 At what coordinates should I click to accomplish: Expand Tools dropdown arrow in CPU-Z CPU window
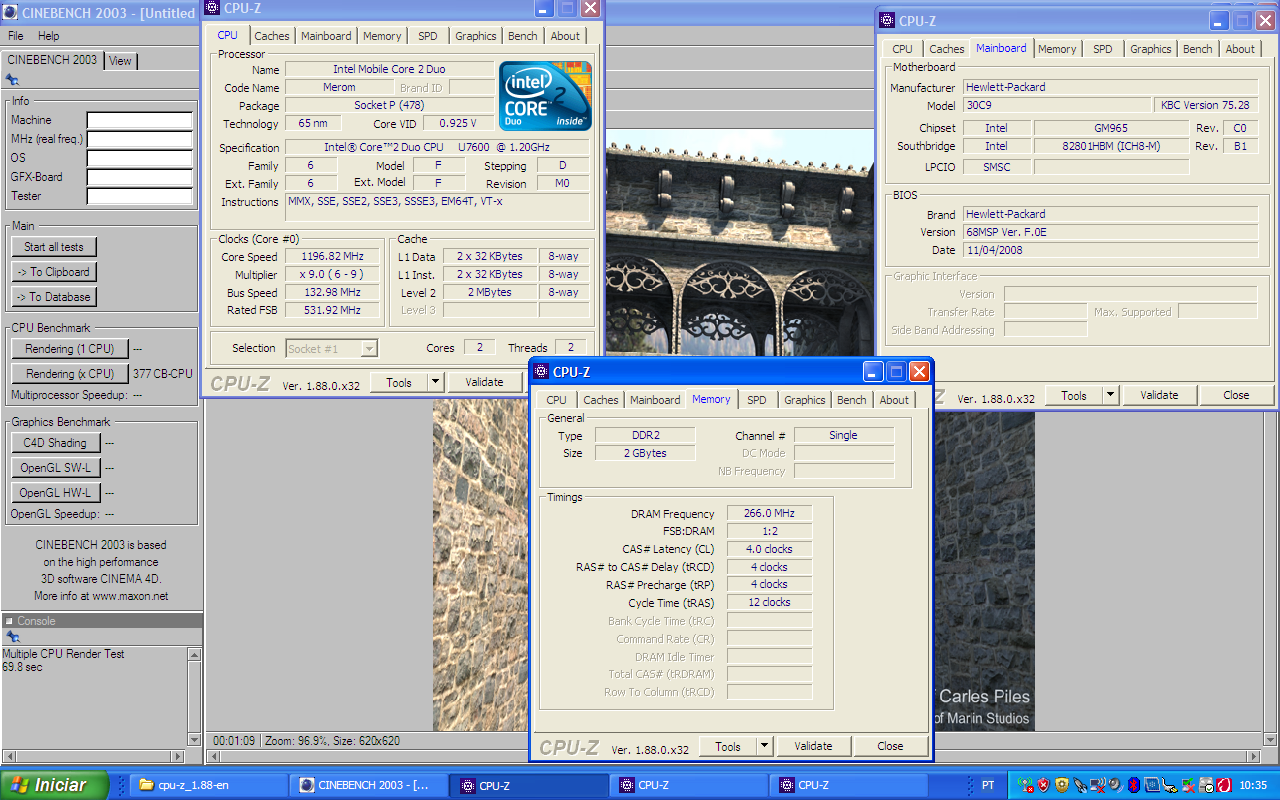pyautogui.click(x=435, y=382)
